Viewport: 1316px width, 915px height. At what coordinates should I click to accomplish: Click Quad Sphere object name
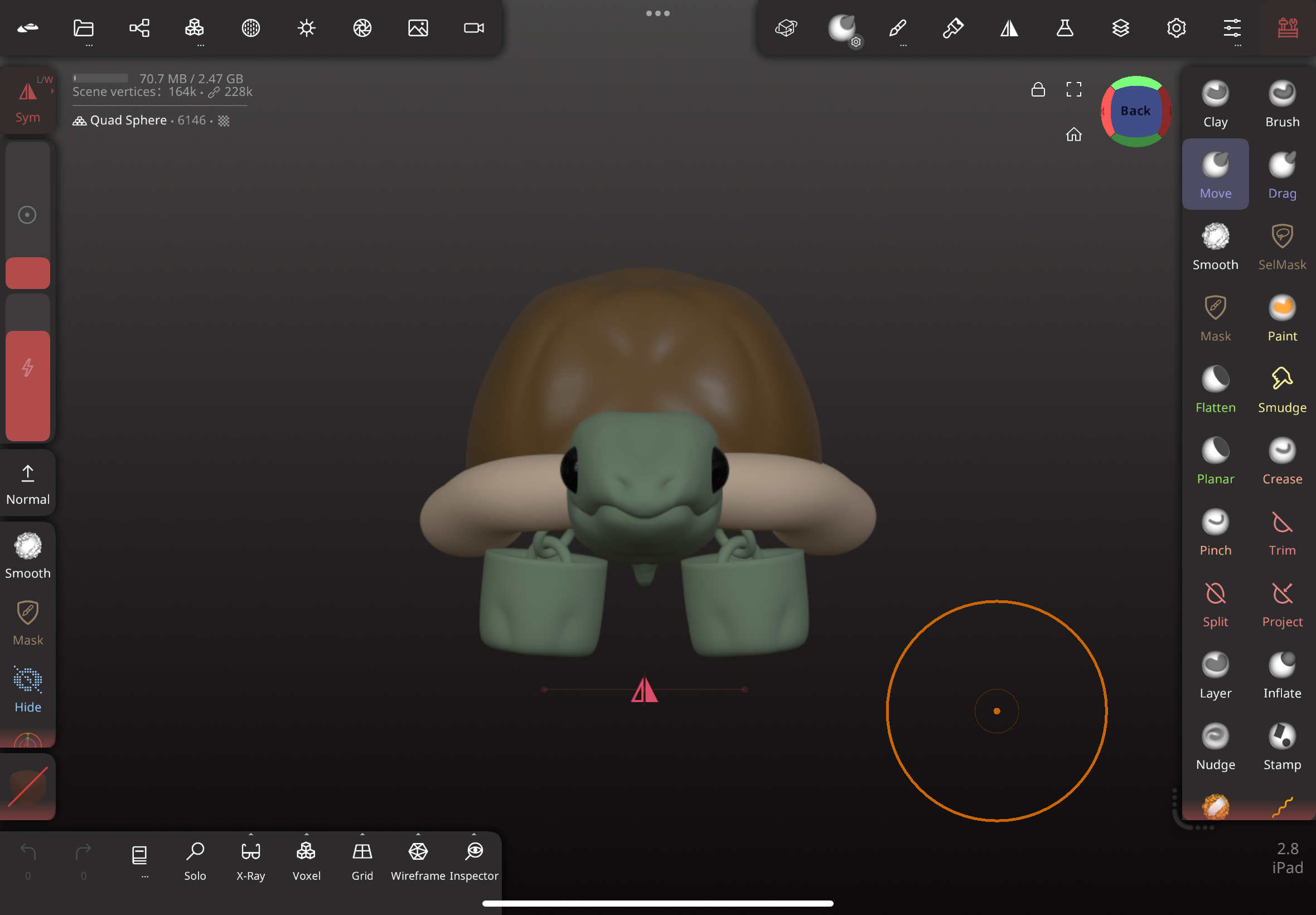pyautogui.click(x=128, y=121)
